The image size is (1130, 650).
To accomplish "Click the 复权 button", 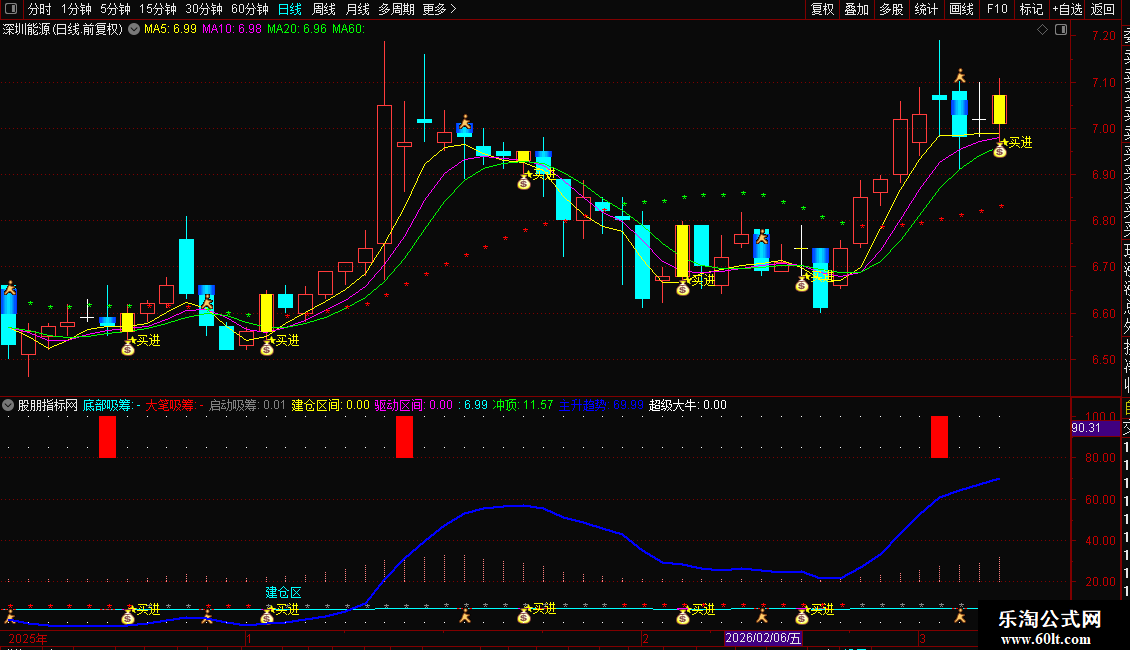I will [x=822, y=9].
